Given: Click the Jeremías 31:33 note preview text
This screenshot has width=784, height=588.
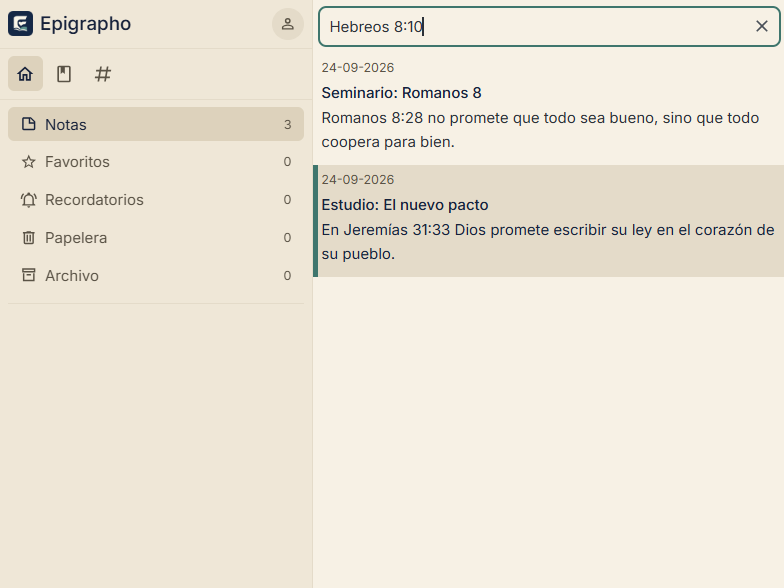Looking at the screenshot, I should point(548,242).
